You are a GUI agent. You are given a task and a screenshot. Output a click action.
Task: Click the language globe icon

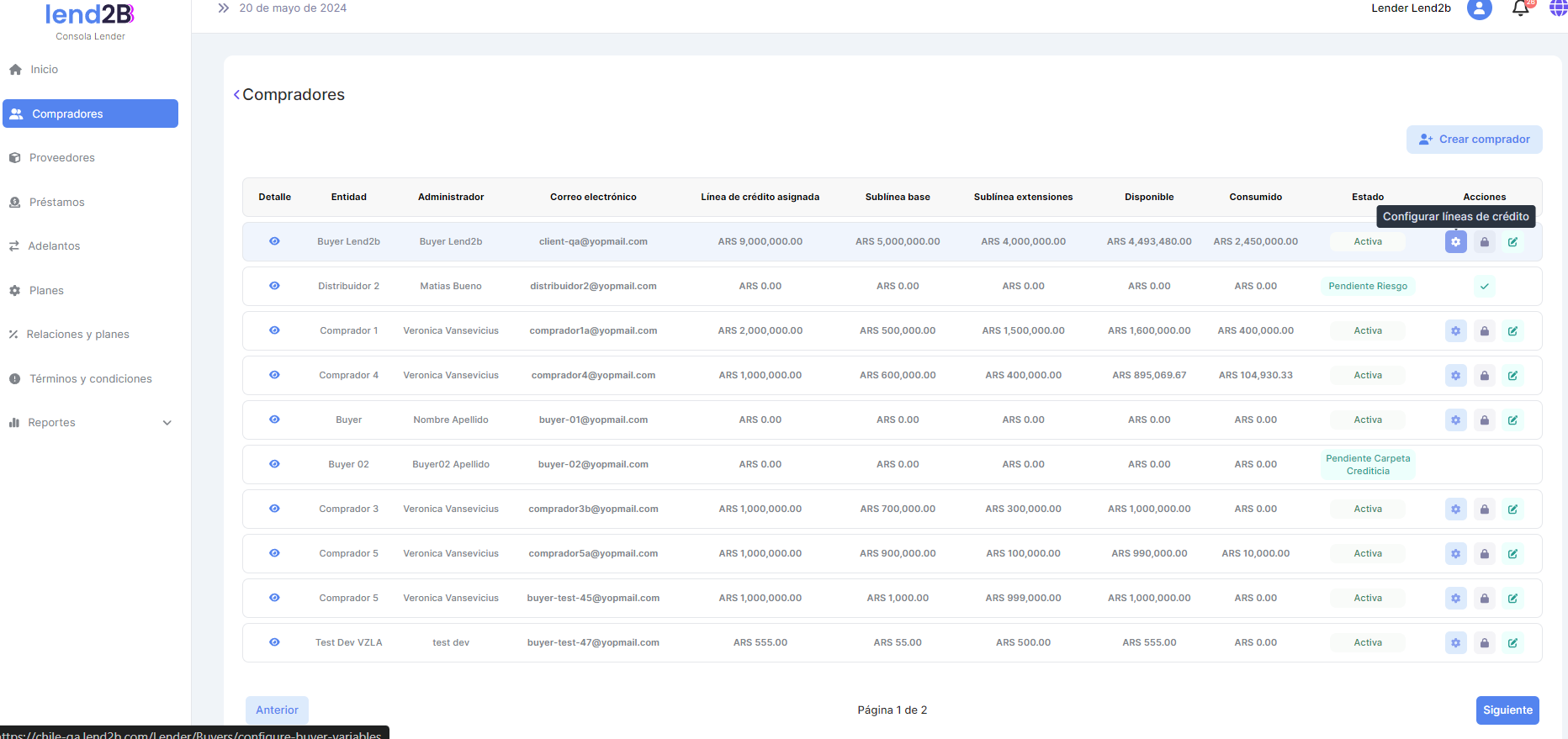tap(1558, 8)
